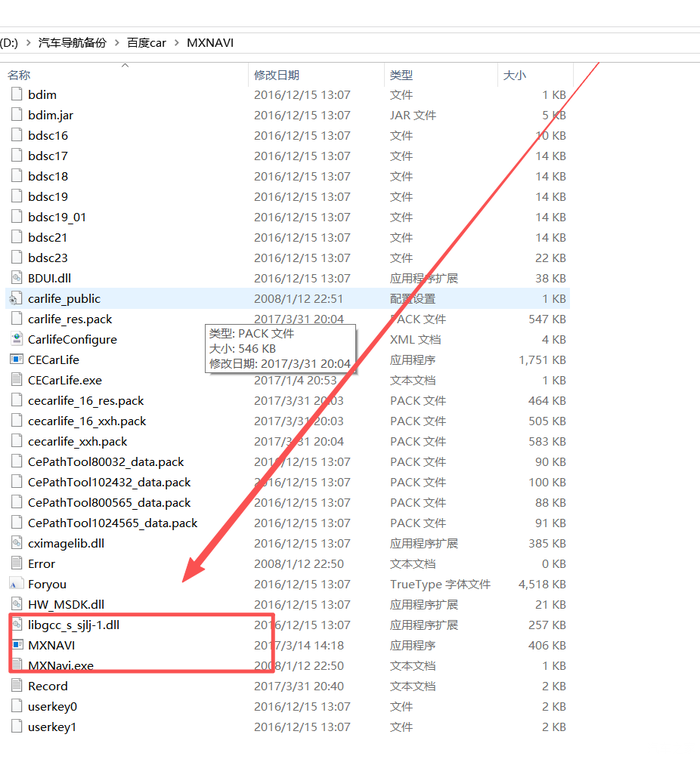Select the cximagelib.dll file icon
The image size is (700, 759).
tap(16, 543)
